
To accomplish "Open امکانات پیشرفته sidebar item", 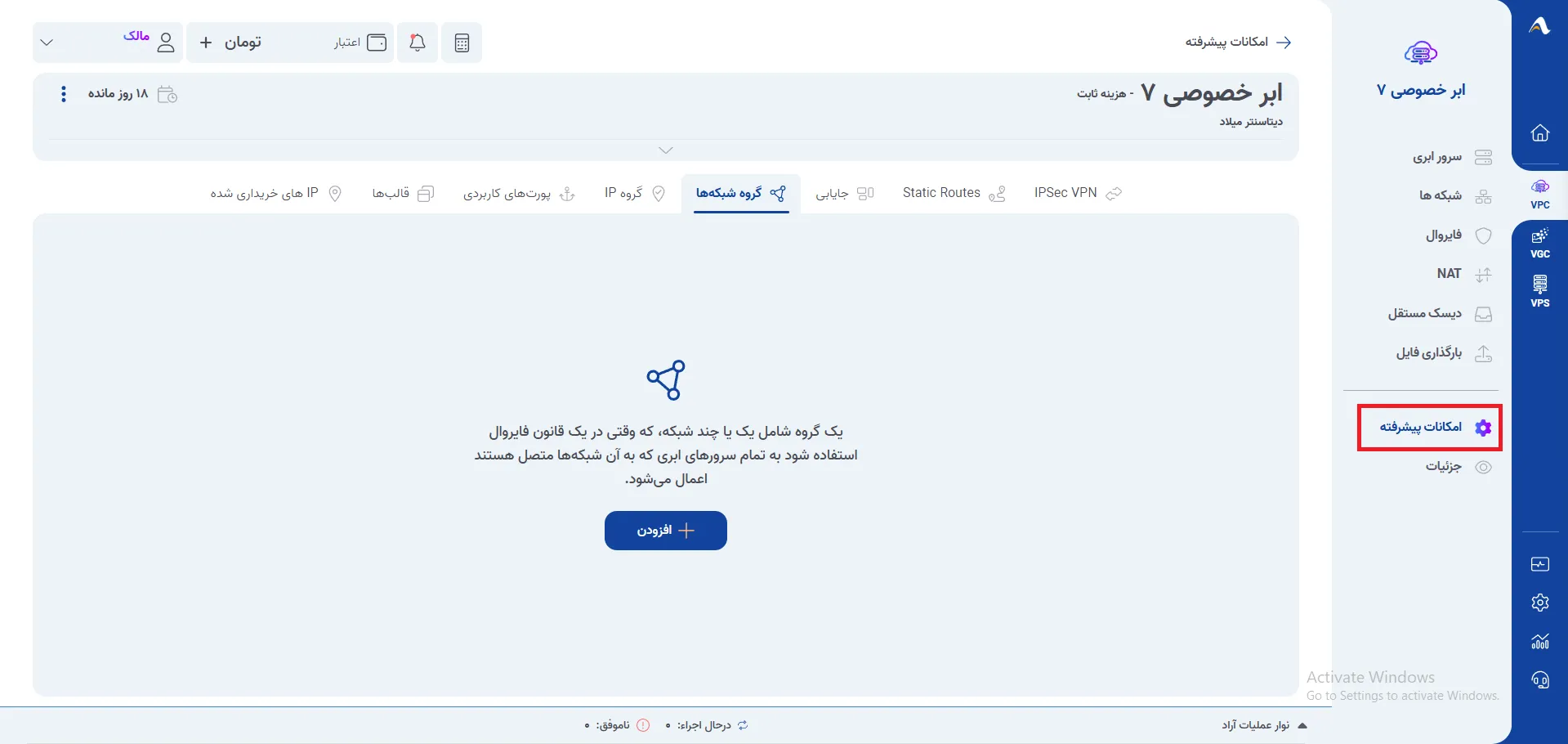I will click(1430, 428).
